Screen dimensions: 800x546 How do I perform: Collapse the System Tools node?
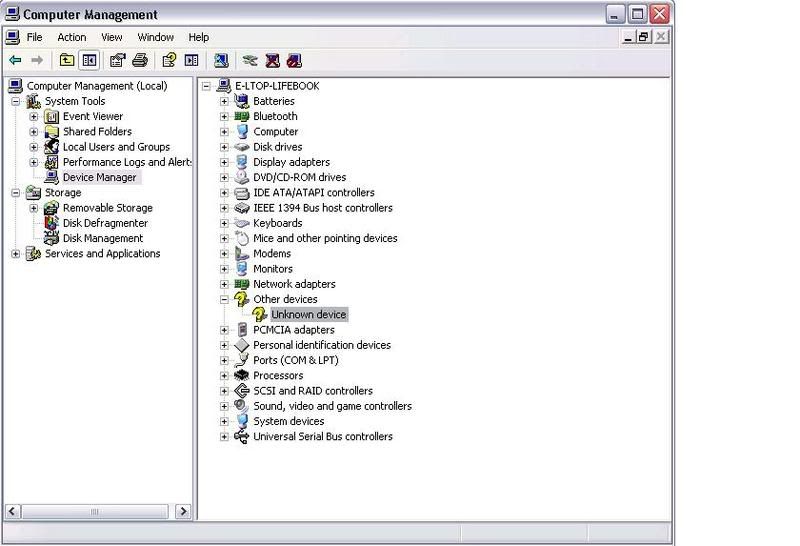coord(15,102)
